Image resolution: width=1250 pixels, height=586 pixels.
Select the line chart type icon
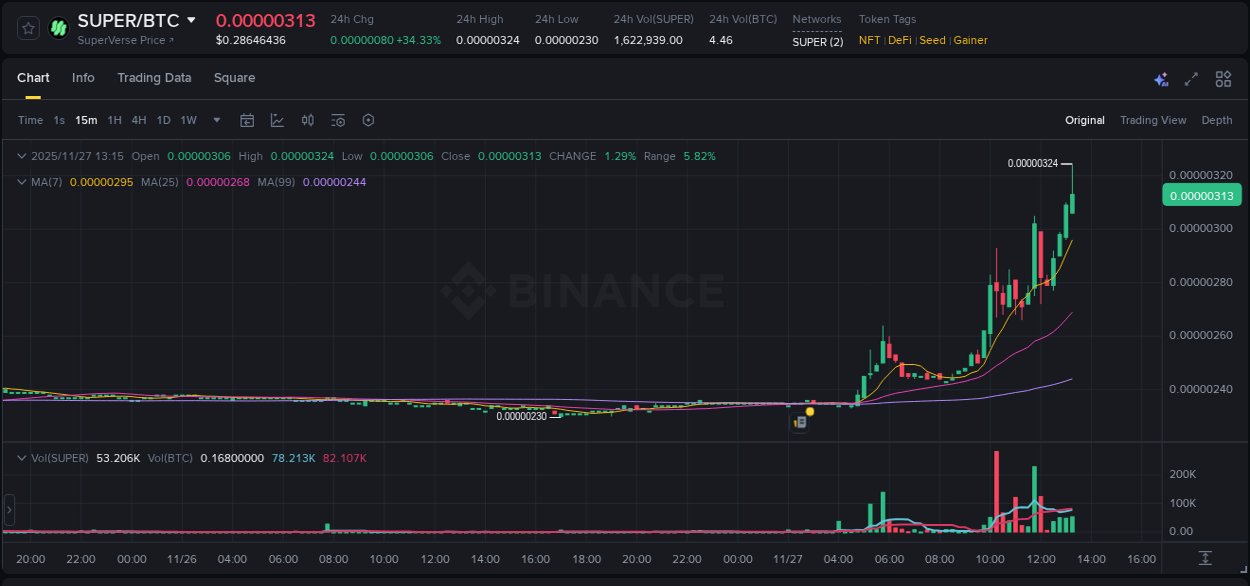click(276, 120)
